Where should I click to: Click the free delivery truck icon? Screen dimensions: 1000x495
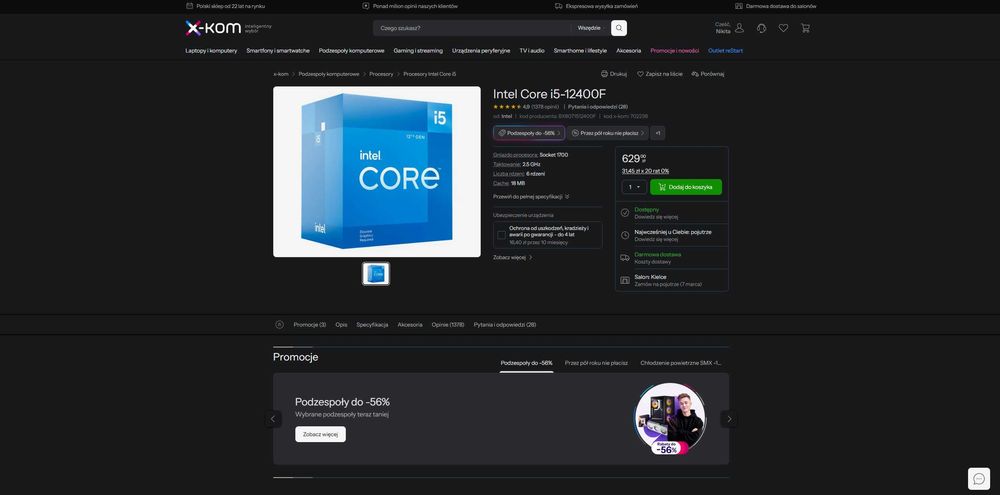click(624, 257)
